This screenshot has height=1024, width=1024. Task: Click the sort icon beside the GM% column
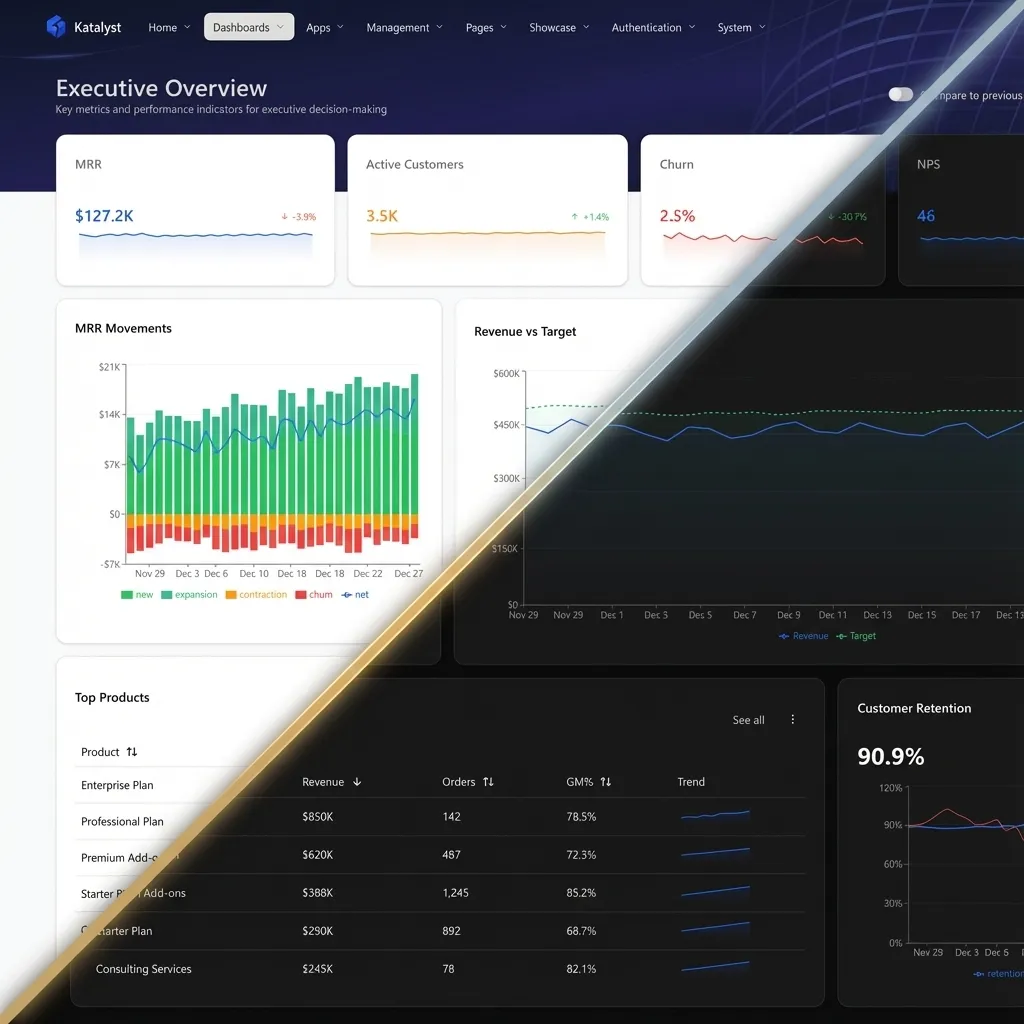[x=607, y=782]
